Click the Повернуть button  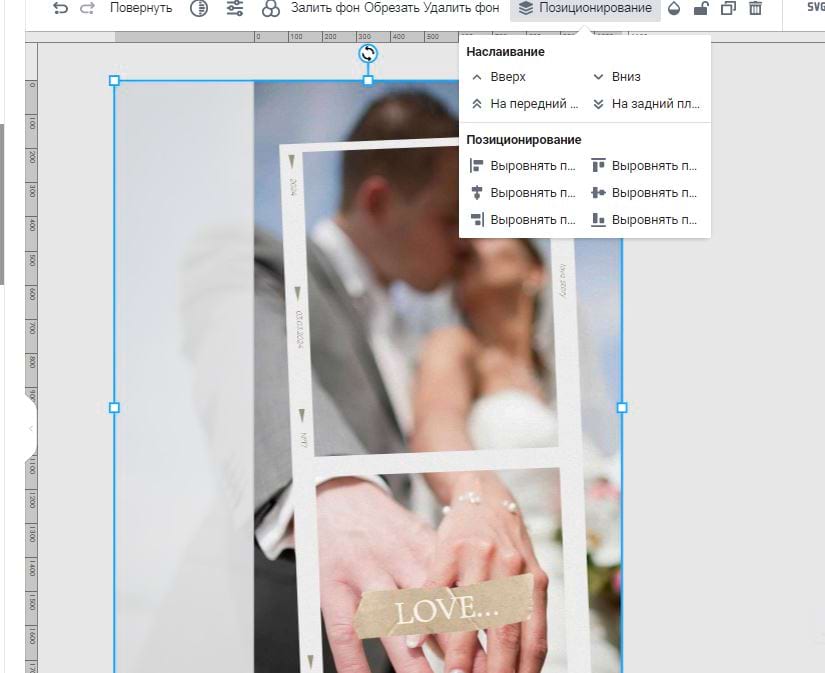click(141, 8)
